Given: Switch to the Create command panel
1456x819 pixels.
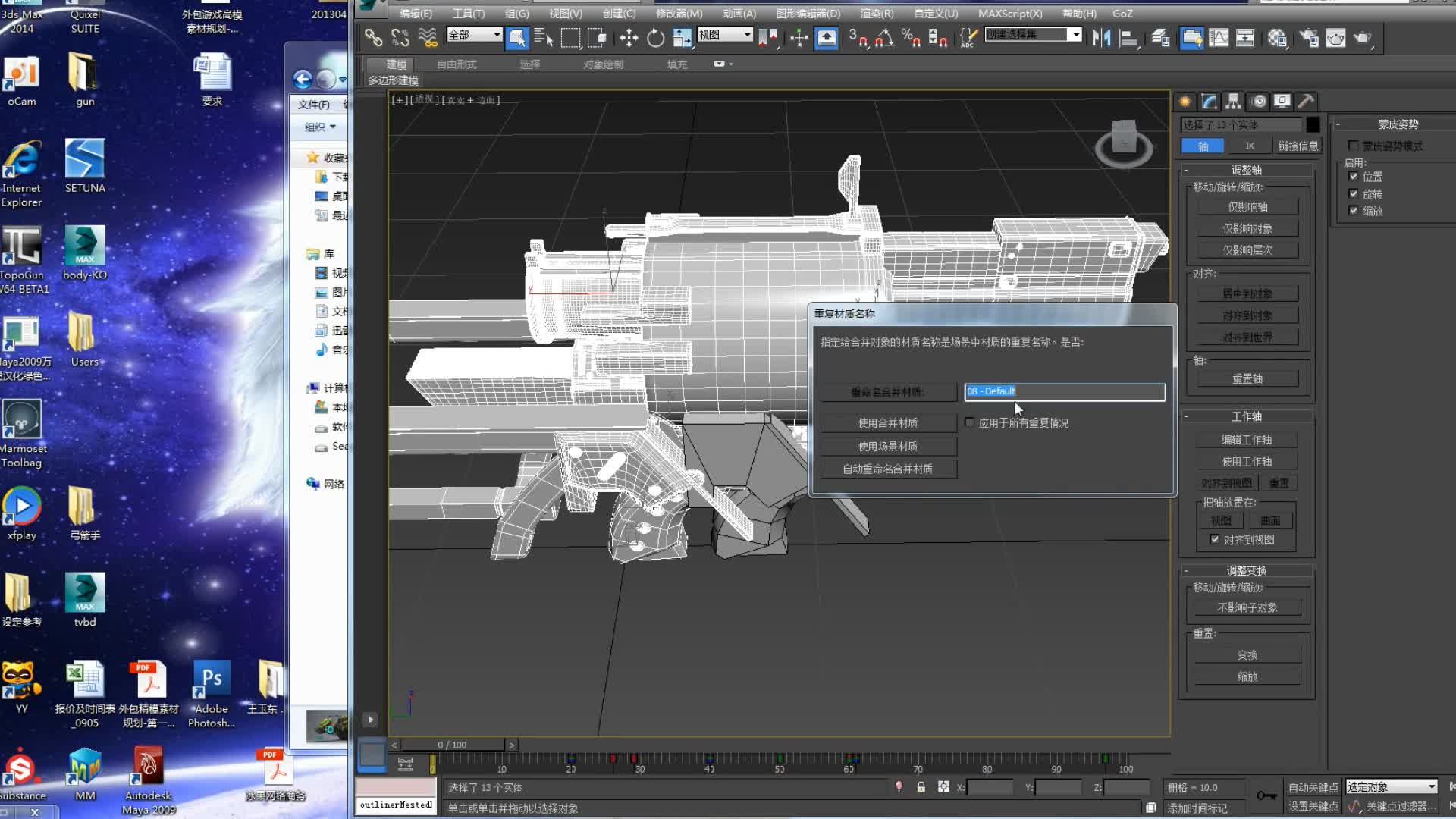Looking at the screenshot, I should 1185,101.
